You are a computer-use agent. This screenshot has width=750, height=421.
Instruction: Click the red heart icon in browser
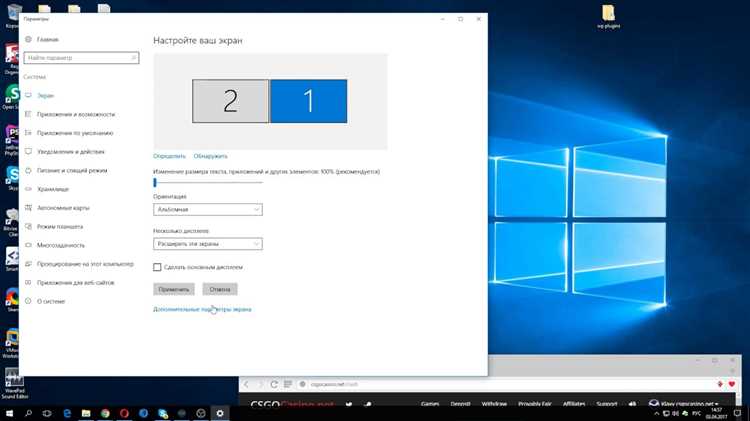[x=732, y=384]
